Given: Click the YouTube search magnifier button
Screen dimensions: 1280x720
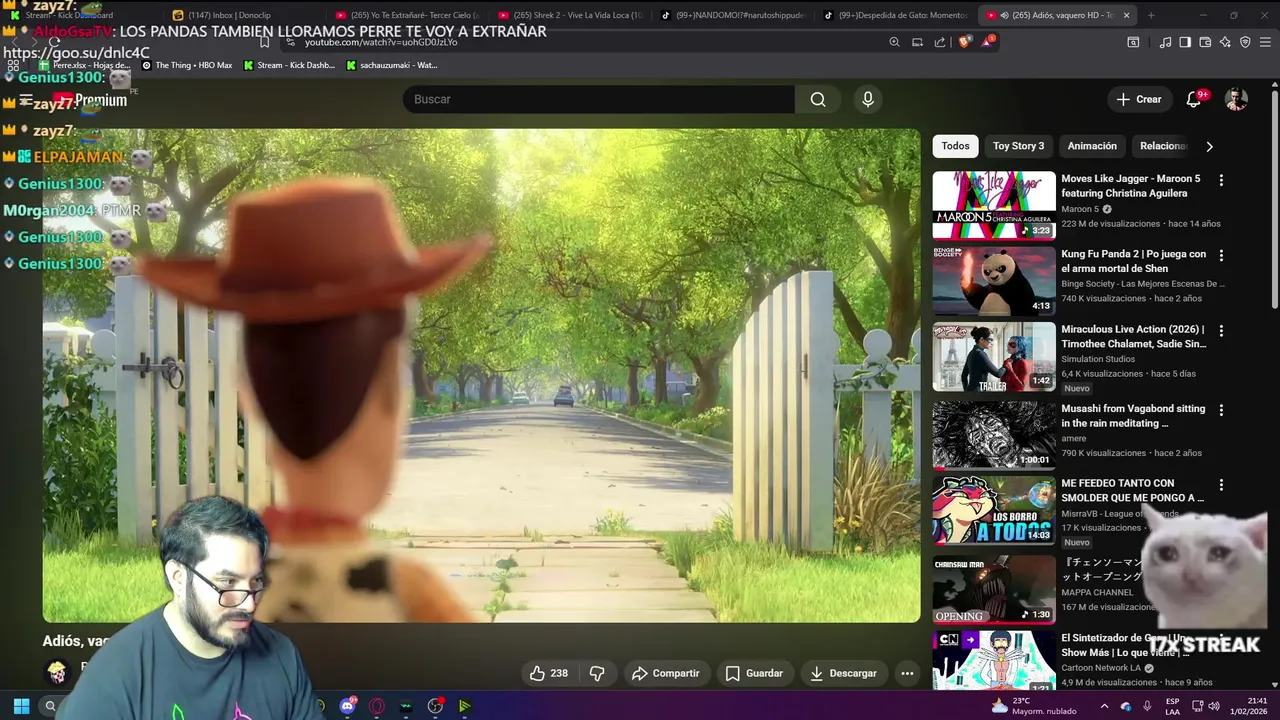Looking at the screenshot, I should click(x=818, y=99).
